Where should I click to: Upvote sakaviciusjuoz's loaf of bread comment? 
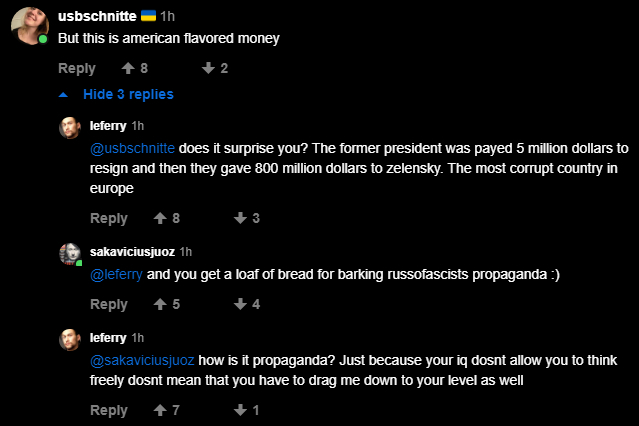[x=160, y=304]
